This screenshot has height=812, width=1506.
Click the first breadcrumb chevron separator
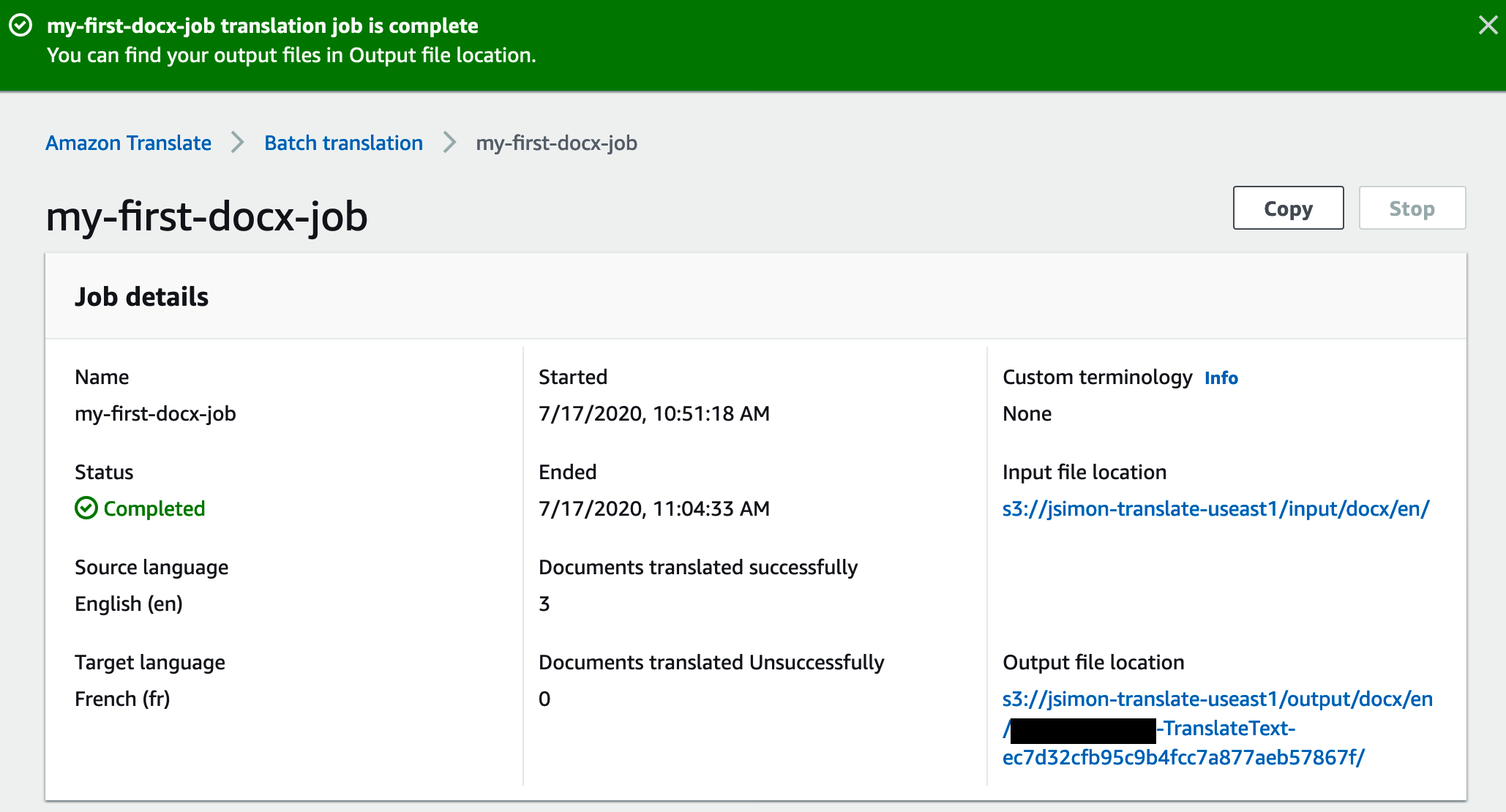click(x=238, y=143)
